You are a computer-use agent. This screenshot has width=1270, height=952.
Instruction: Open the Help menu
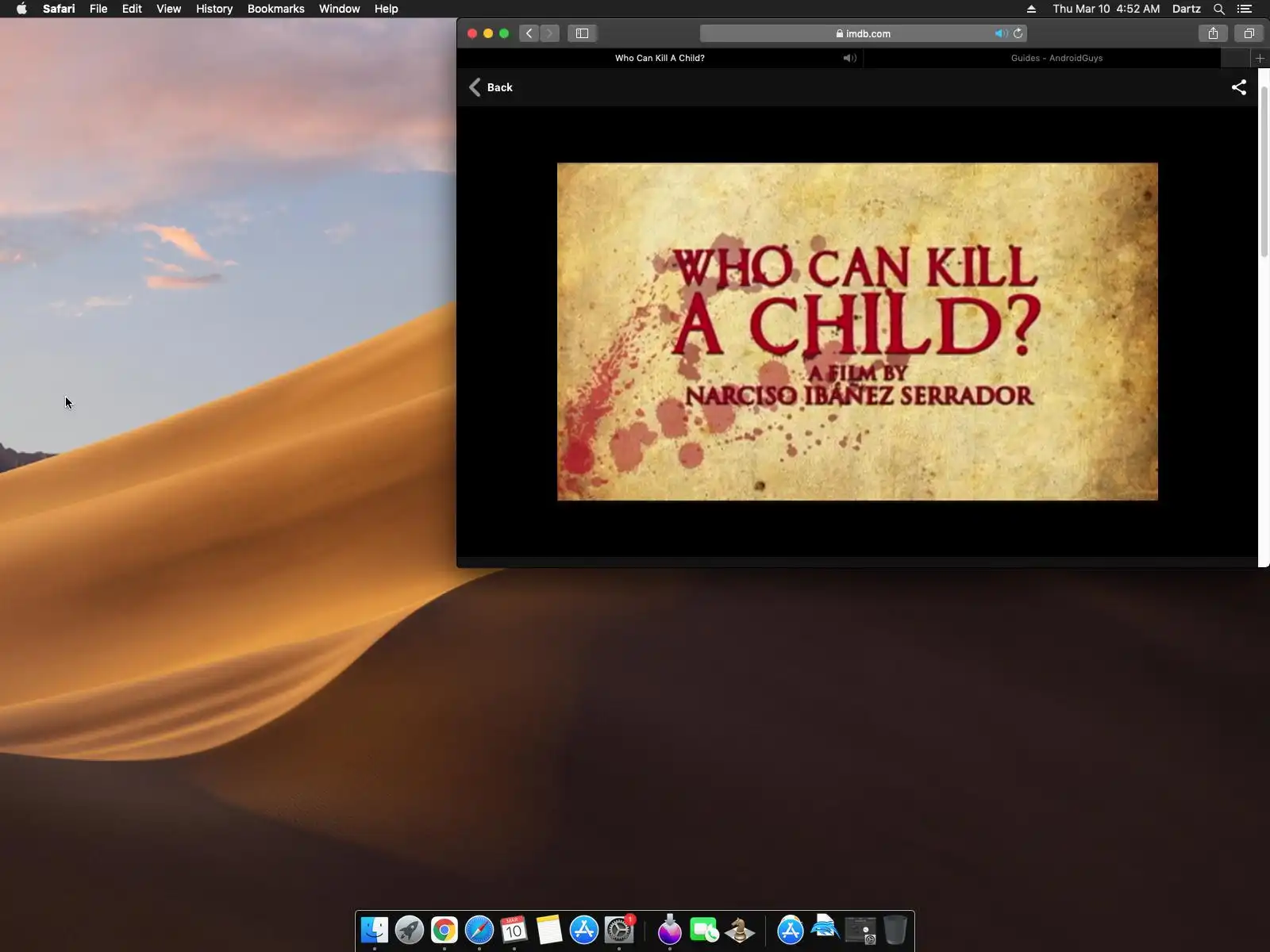[386, 9]
